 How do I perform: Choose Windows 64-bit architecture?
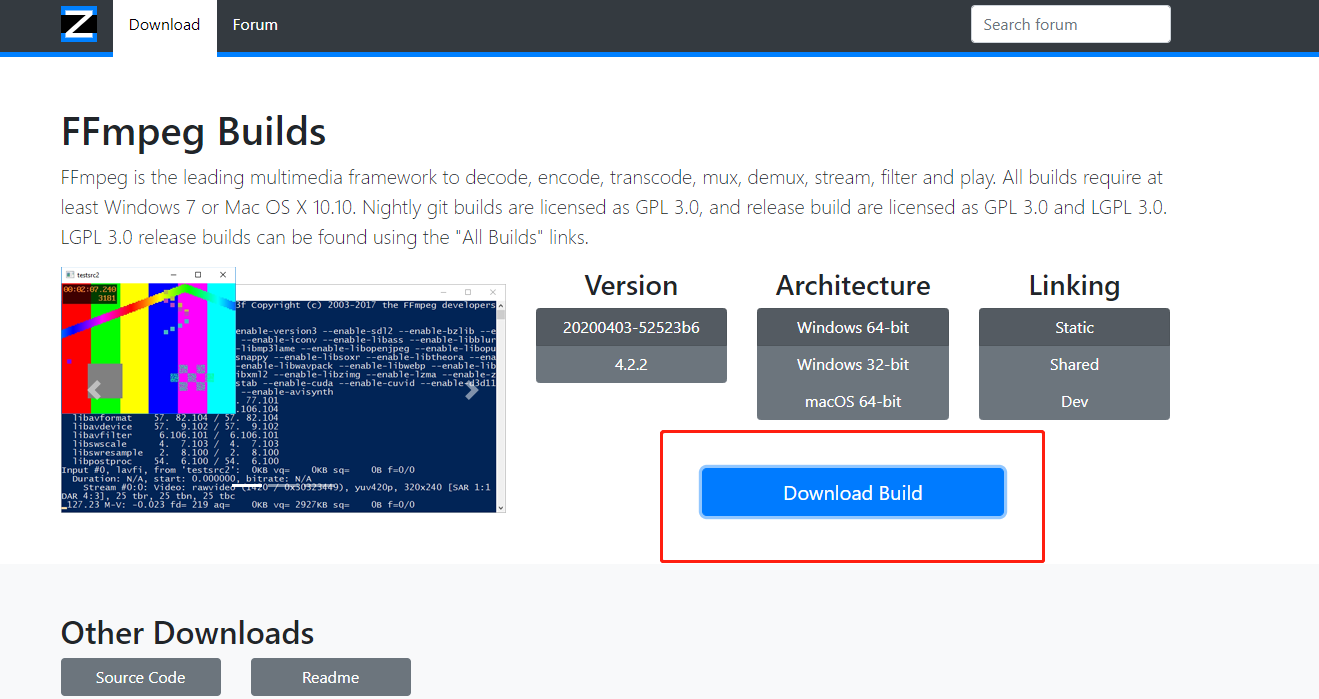click(853, 327)
